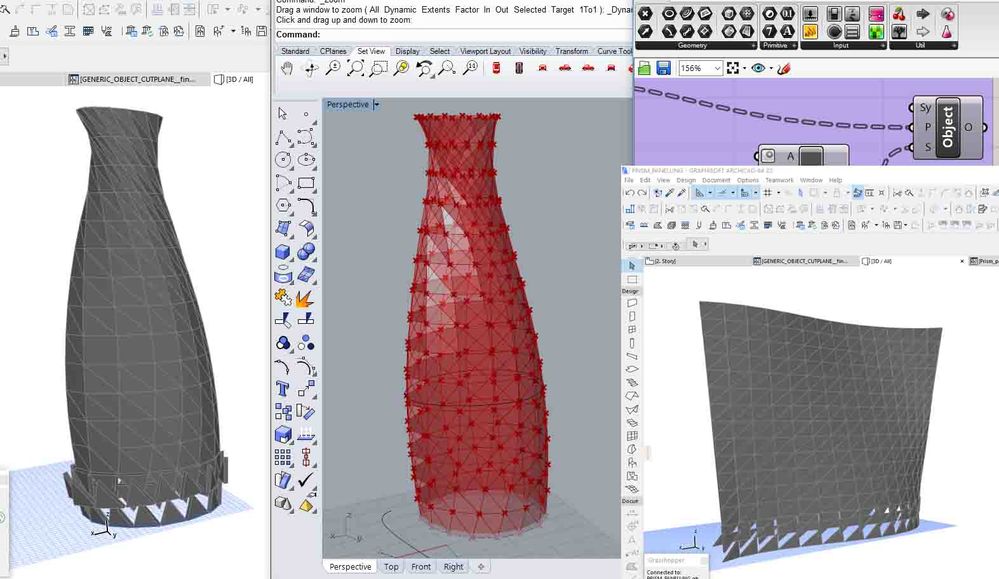
Task: Click the cherries icon in Util panel
Action: [x=899, y=15]
